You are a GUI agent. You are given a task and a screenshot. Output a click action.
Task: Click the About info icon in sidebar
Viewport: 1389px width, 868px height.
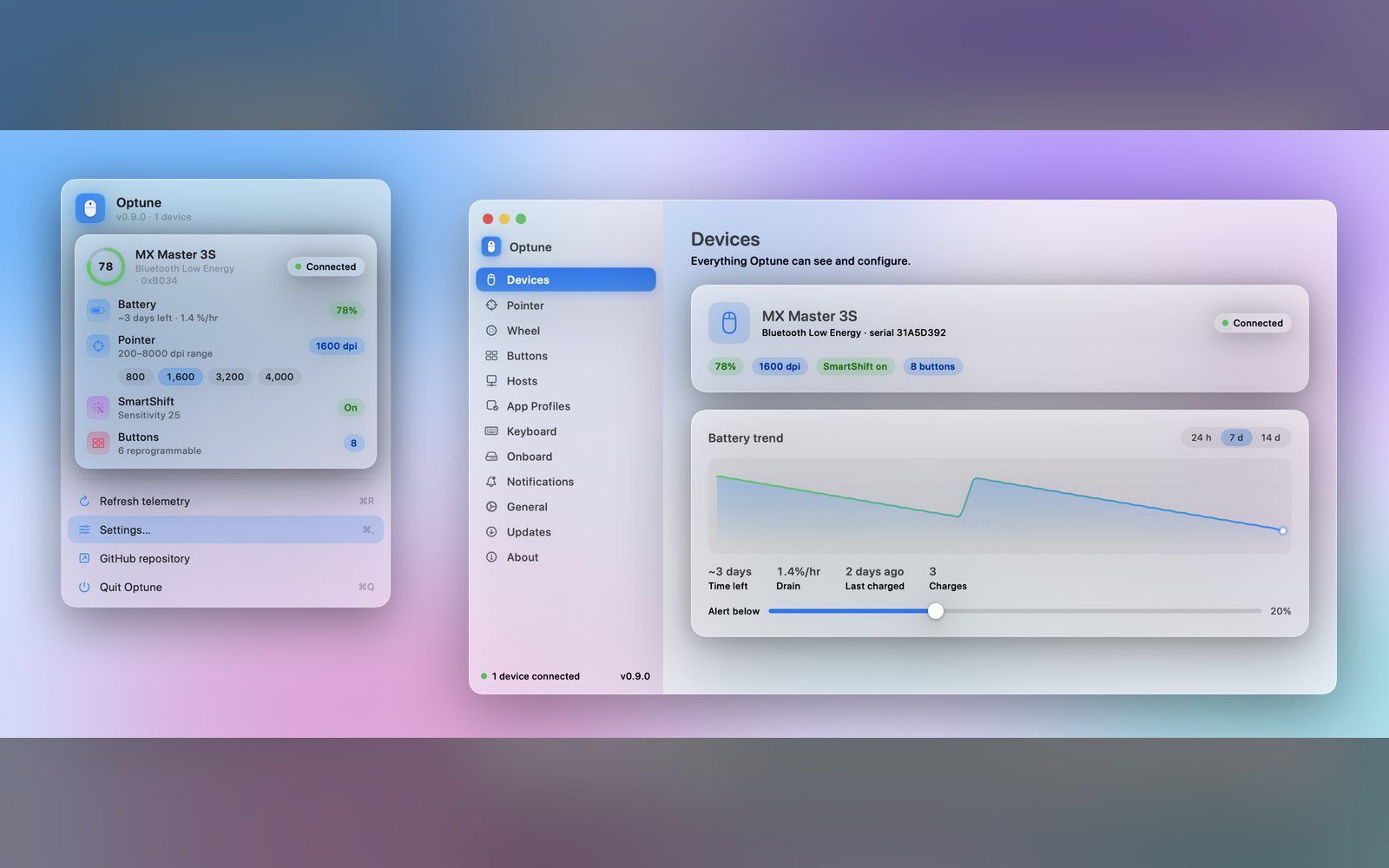click(x=491, y=557)
